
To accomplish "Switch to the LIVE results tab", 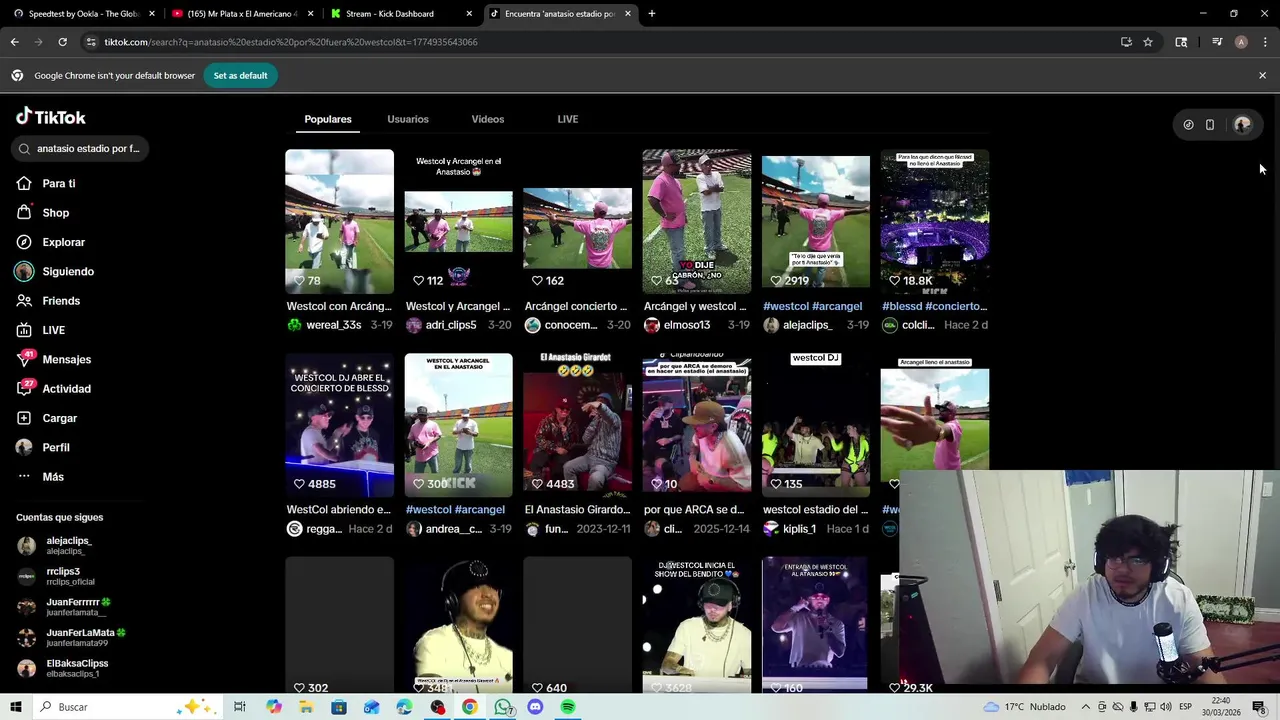I will coord(568,119).
